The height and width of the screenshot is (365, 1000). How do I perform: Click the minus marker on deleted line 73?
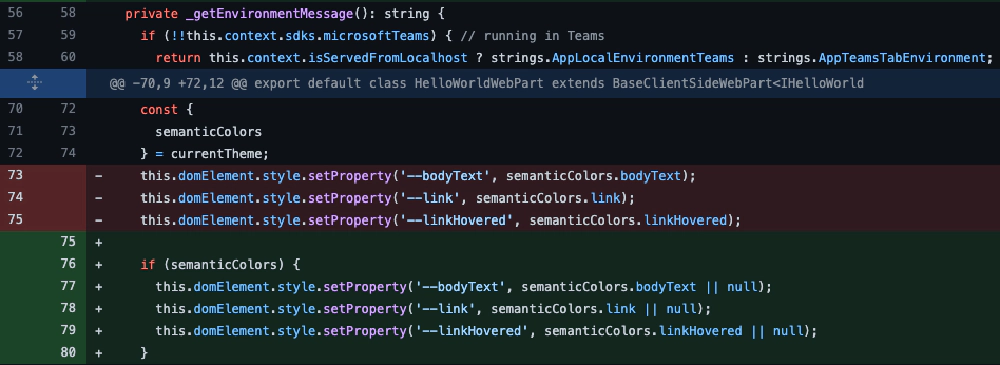click(98, 176)
